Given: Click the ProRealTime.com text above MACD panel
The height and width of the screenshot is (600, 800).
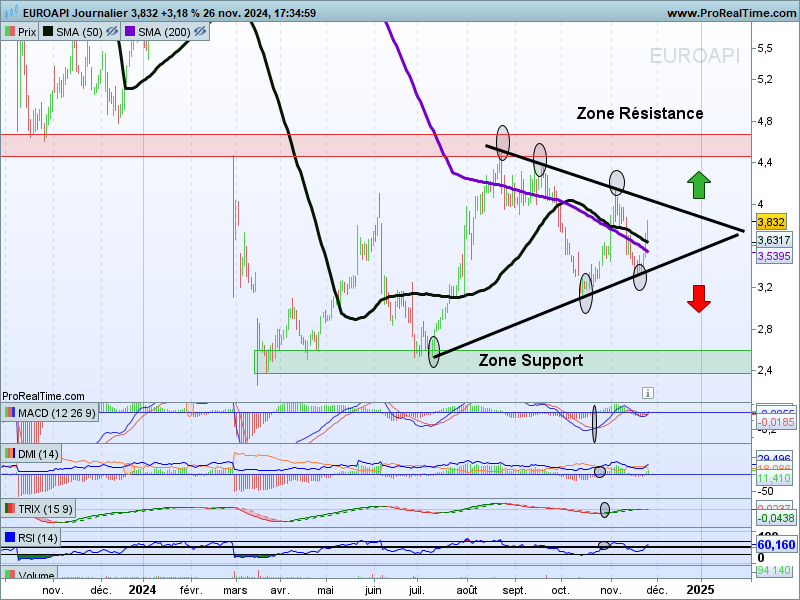Looking at the screenshot, I should (x=43, y=396).
